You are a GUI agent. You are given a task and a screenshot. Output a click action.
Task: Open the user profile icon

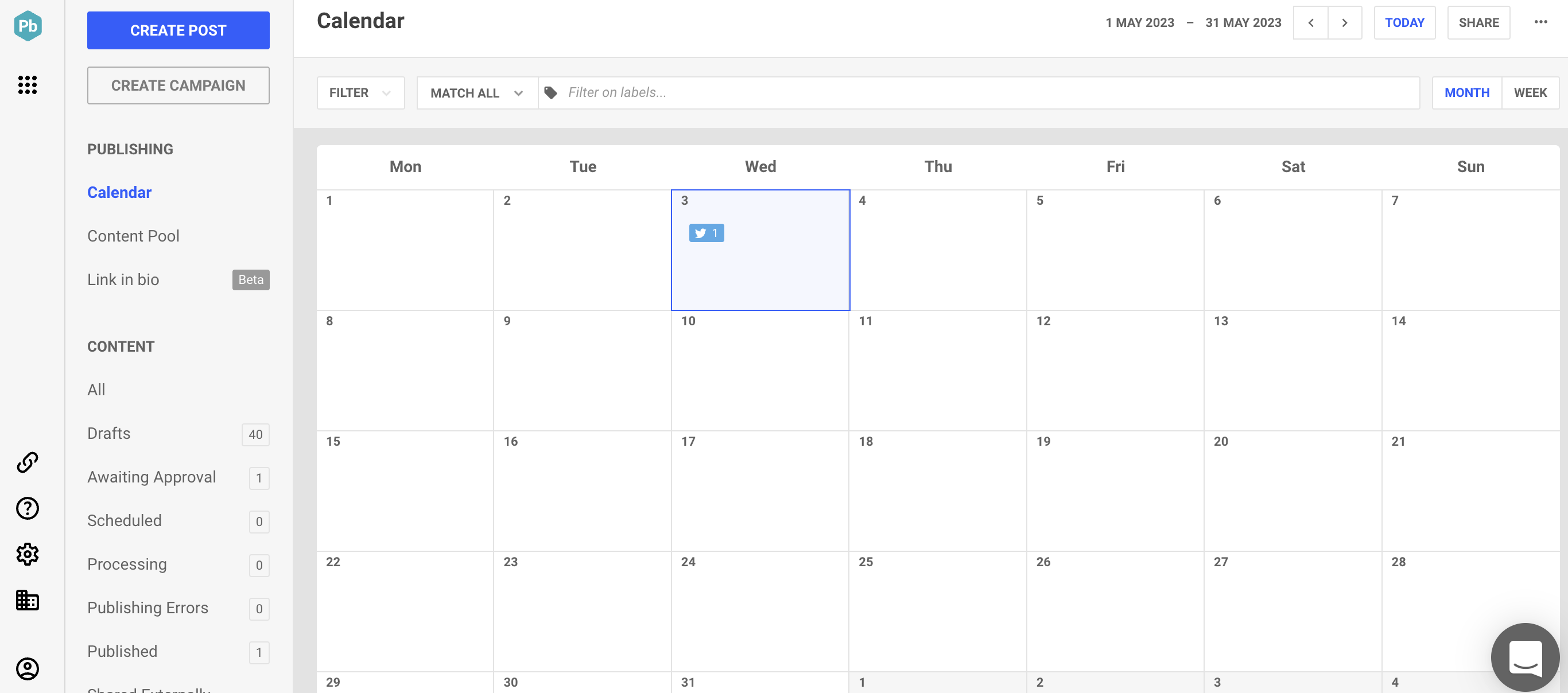click(x=28, y=669)
